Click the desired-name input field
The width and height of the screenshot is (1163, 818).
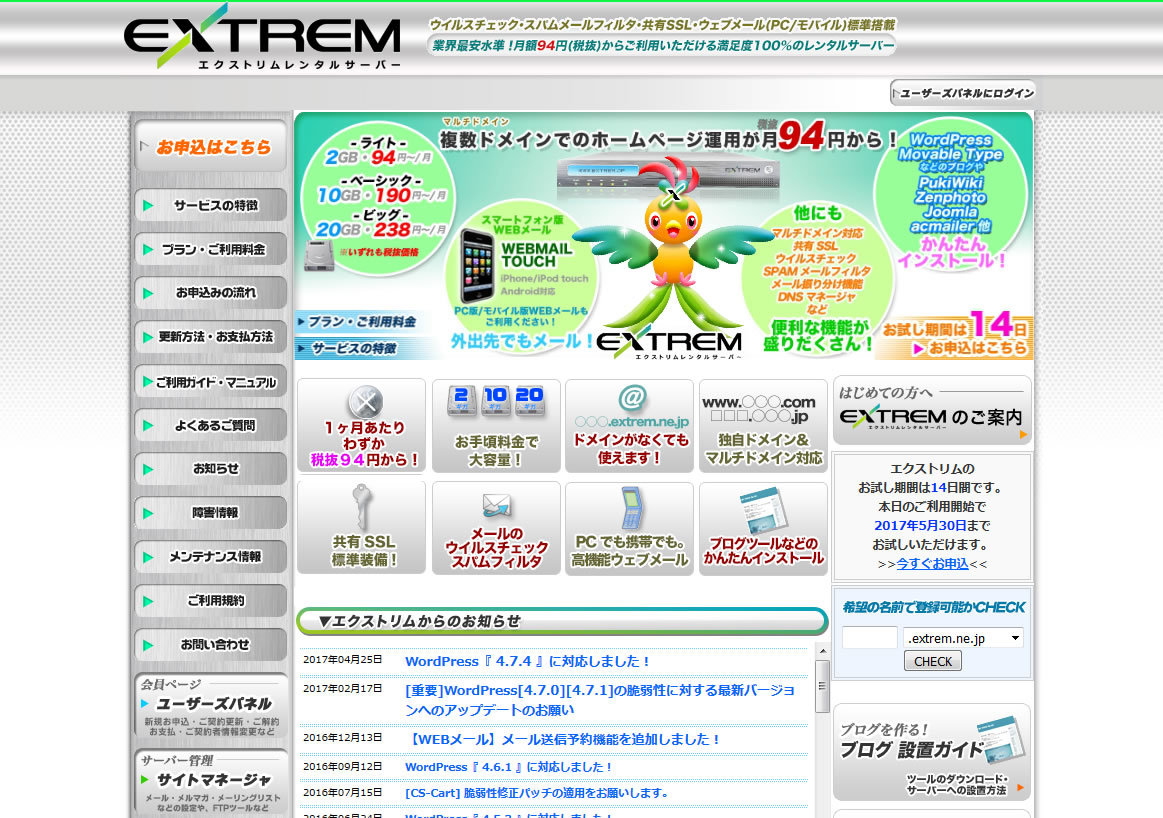869,638
